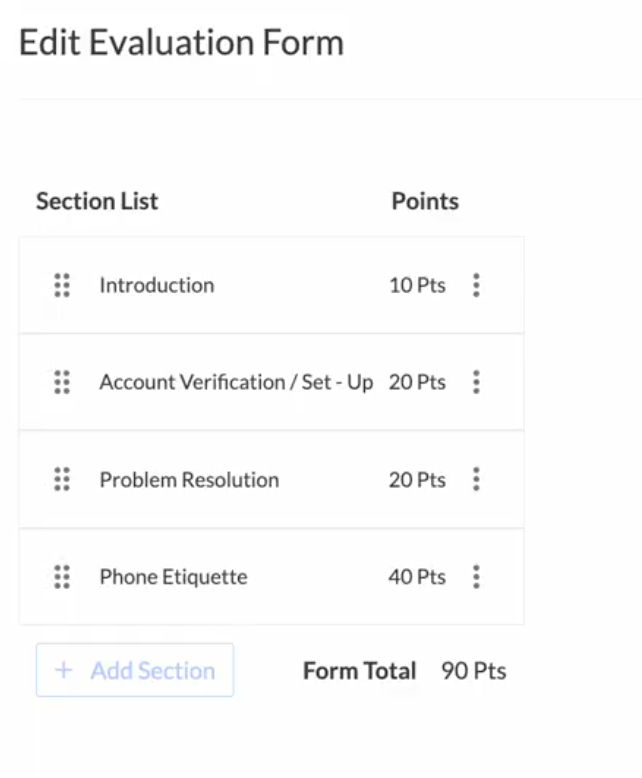
Task: Click the Problem Resolution drag handle
Action: click(62, 479)
